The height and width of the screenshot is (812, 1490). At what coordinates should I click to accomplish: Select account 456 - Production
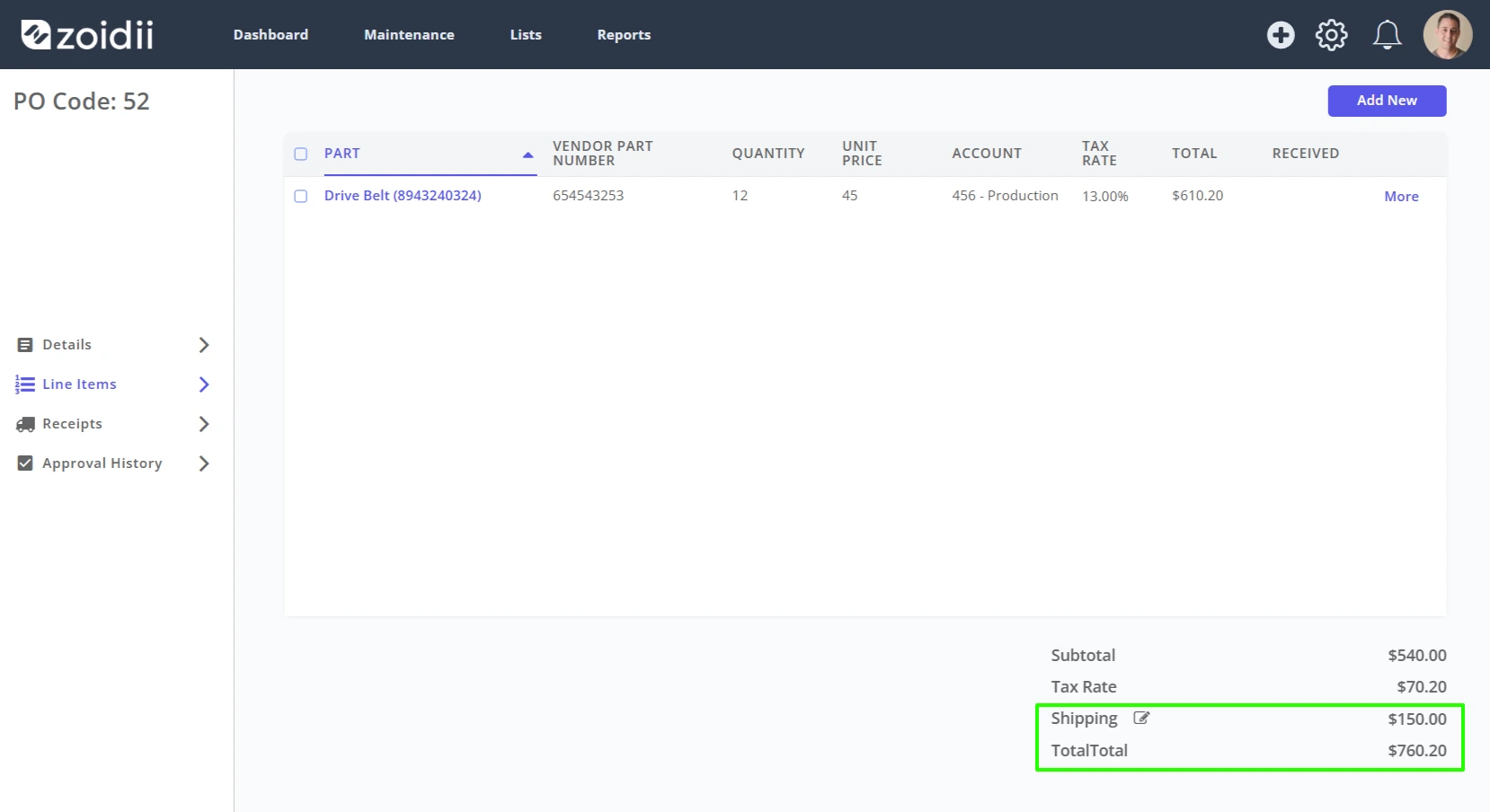(1005, 196)
